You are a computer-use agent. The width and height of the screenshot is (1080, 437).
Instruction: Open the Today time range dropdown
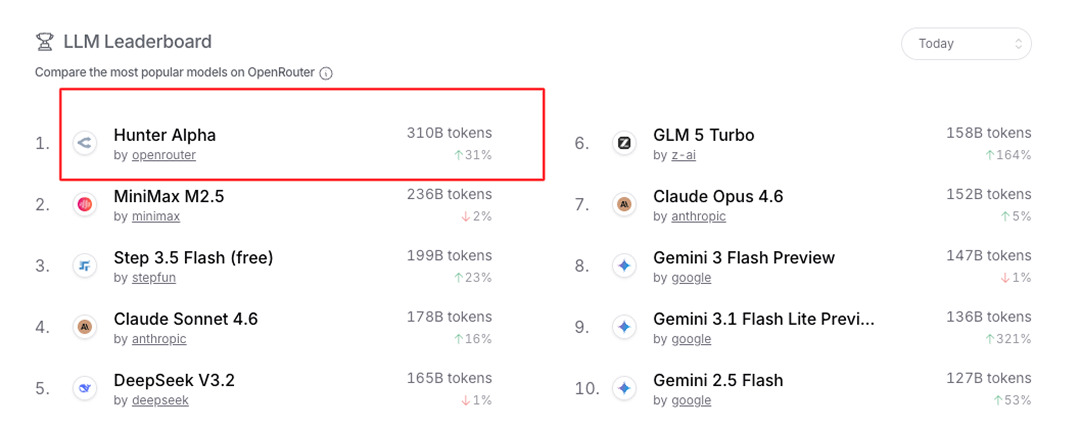pyautogui.click(x=966, y=44)
